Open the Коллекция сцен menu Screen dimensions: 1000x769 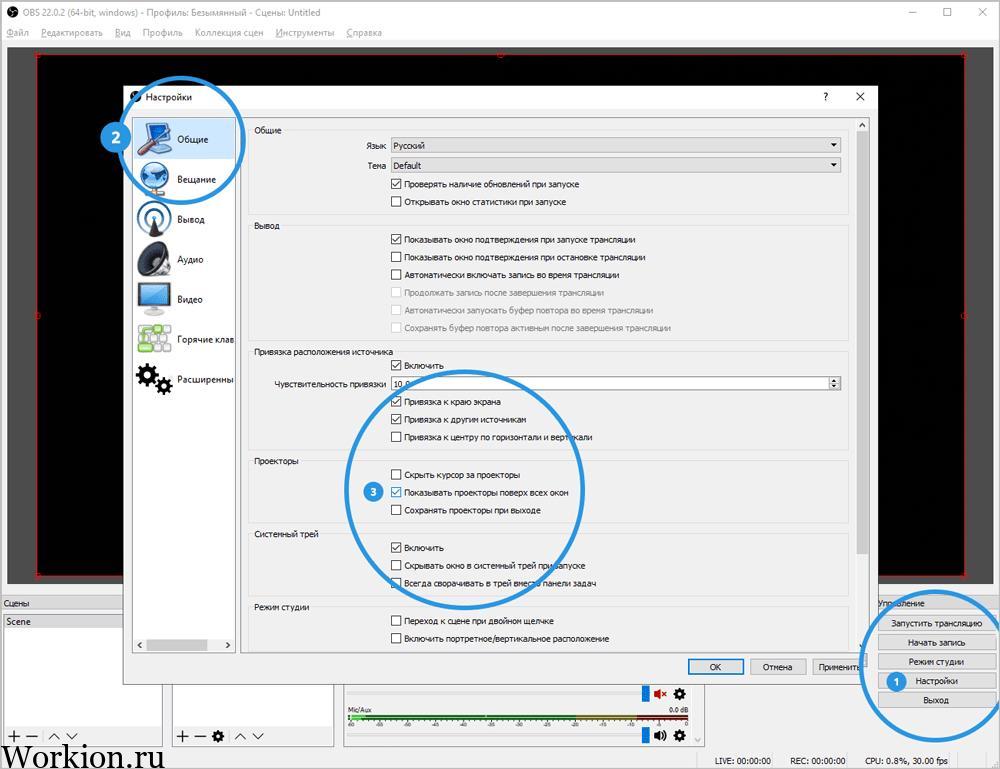pyautogui.click(x=229, y=33)
